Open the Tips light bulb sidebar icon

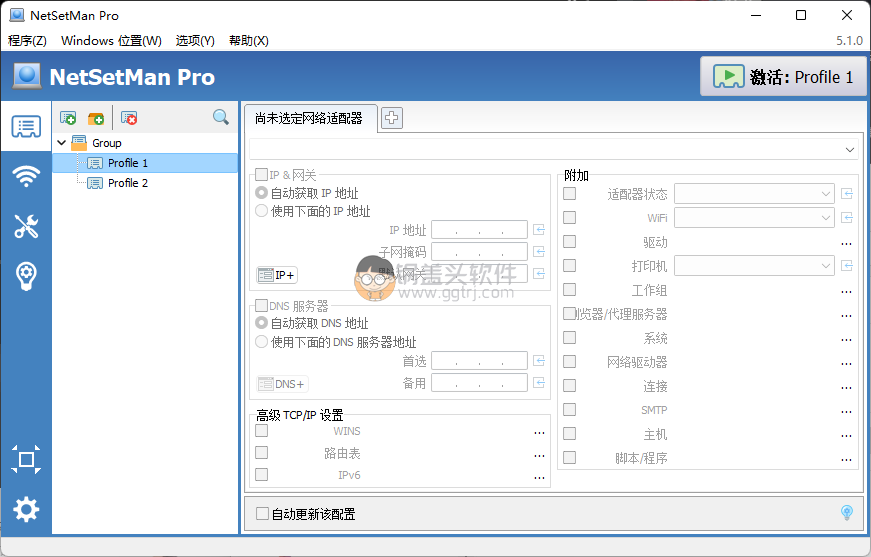click(26, 275)
